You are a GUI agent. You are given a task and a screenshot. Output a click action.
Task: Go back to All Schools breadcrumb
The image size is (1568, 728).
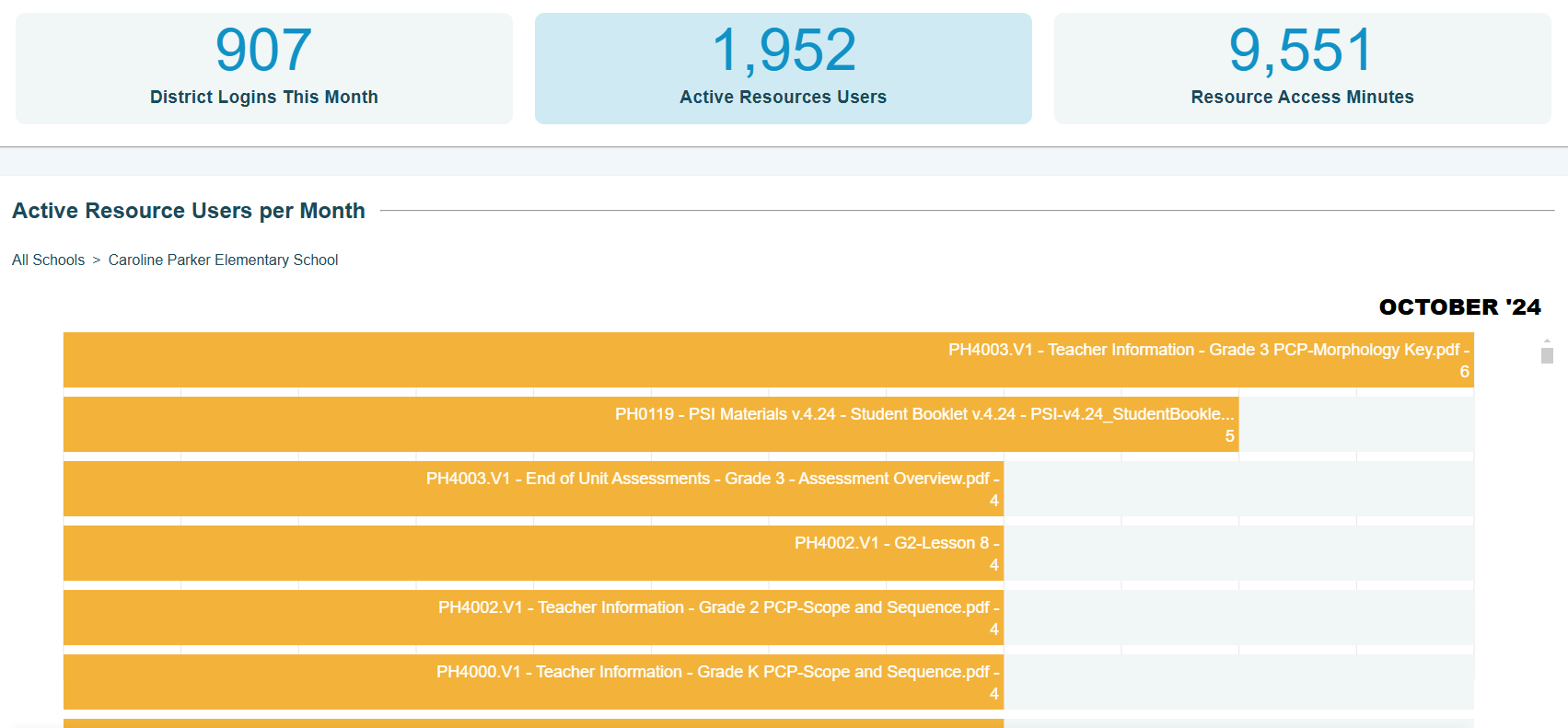tap(48, 260)
